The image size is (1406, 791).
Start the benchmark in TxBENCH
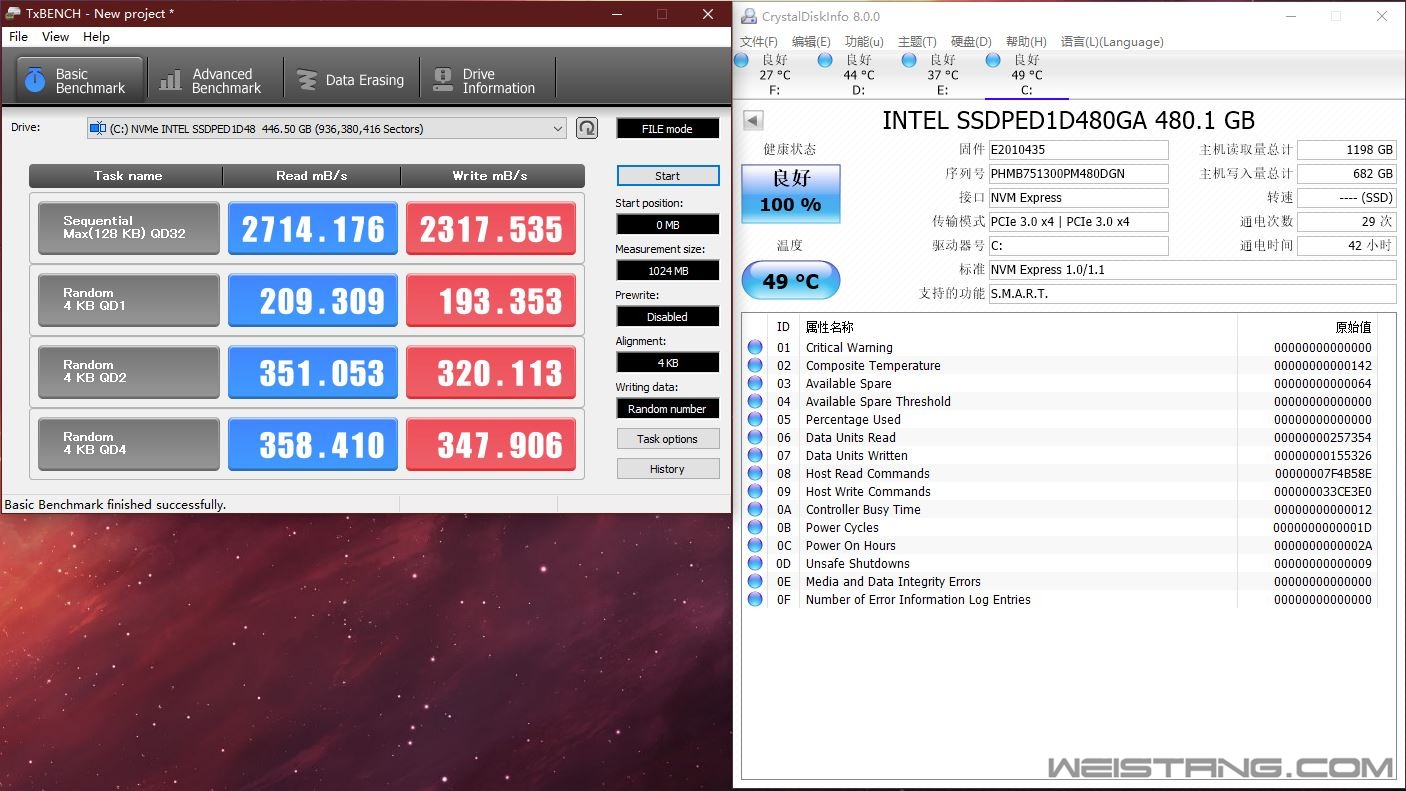[x=667, y=176]
